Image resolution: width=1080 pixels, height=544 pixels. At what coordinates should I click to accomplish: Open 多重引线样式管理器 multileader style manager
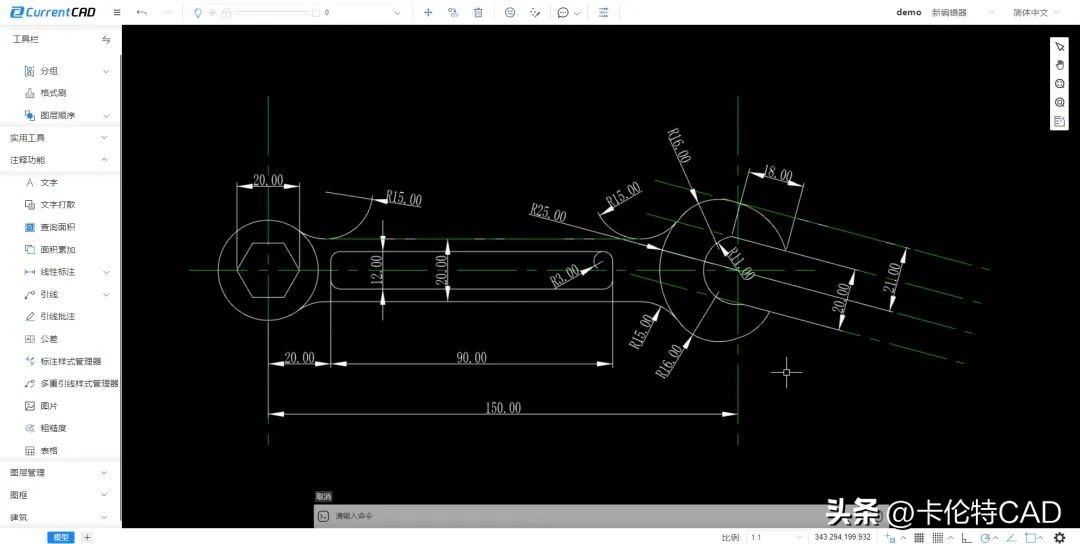pyautogui.click(x=79, y=384)
